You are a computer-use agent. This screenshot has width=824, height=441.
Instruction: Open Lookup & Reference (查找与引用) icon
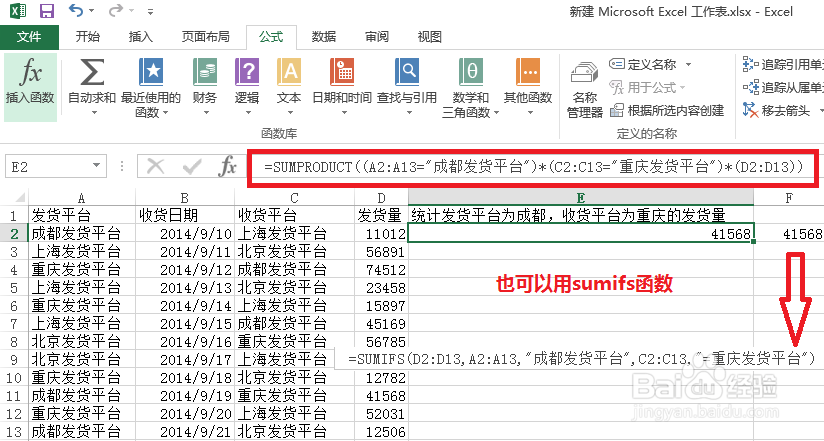(407, 73)
